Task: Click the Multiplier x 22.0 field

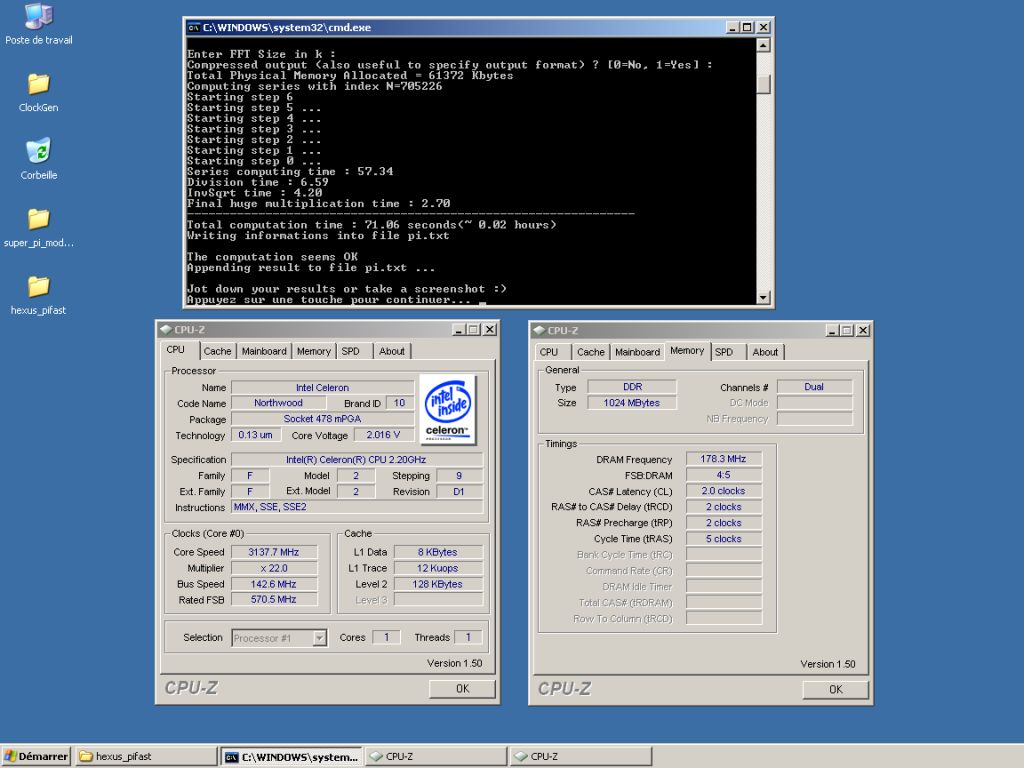Action: pos(274,568)
